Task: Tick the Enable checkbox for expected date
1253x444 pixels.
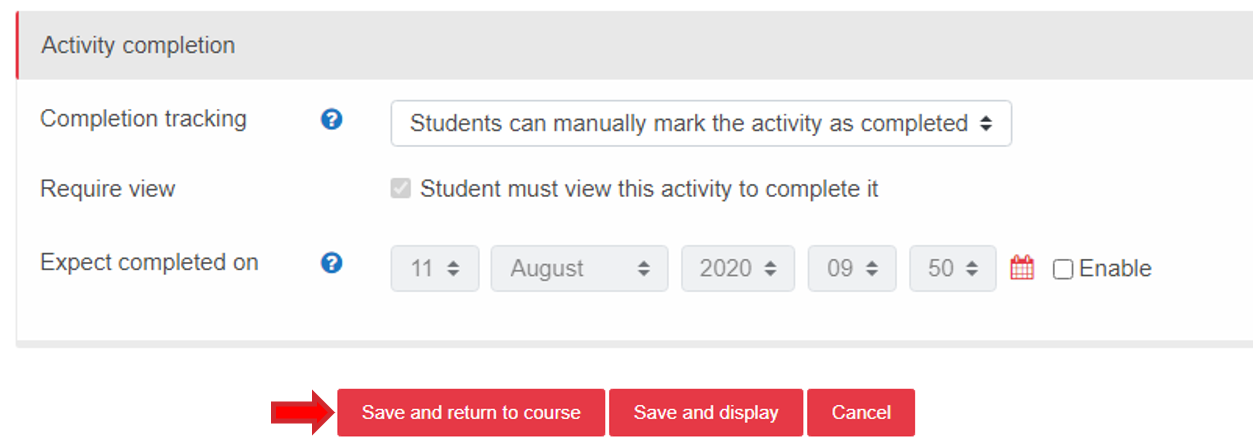Action: [1063, 269]
